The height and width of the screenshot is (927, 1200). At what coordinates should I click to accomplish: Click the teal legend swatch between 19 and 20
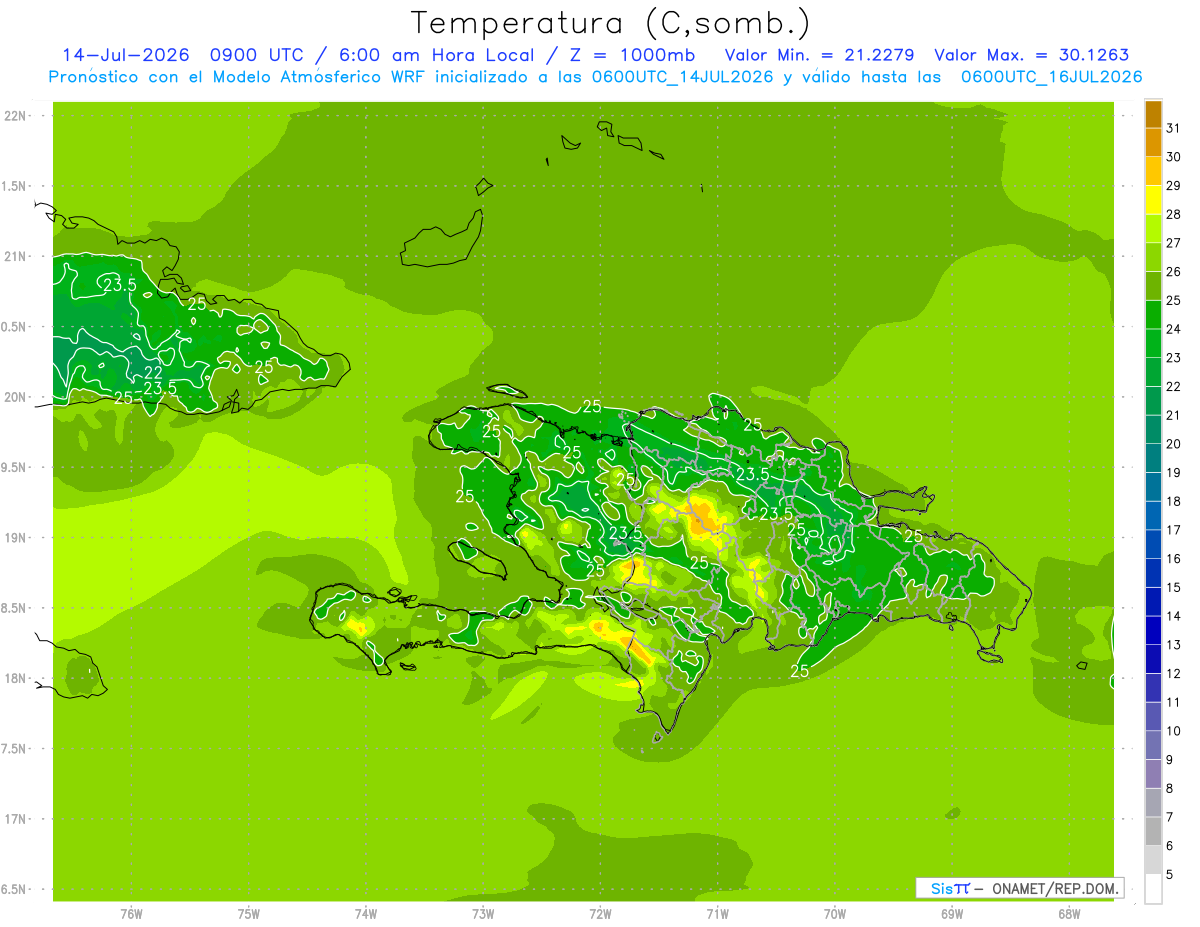point(1153,458)
